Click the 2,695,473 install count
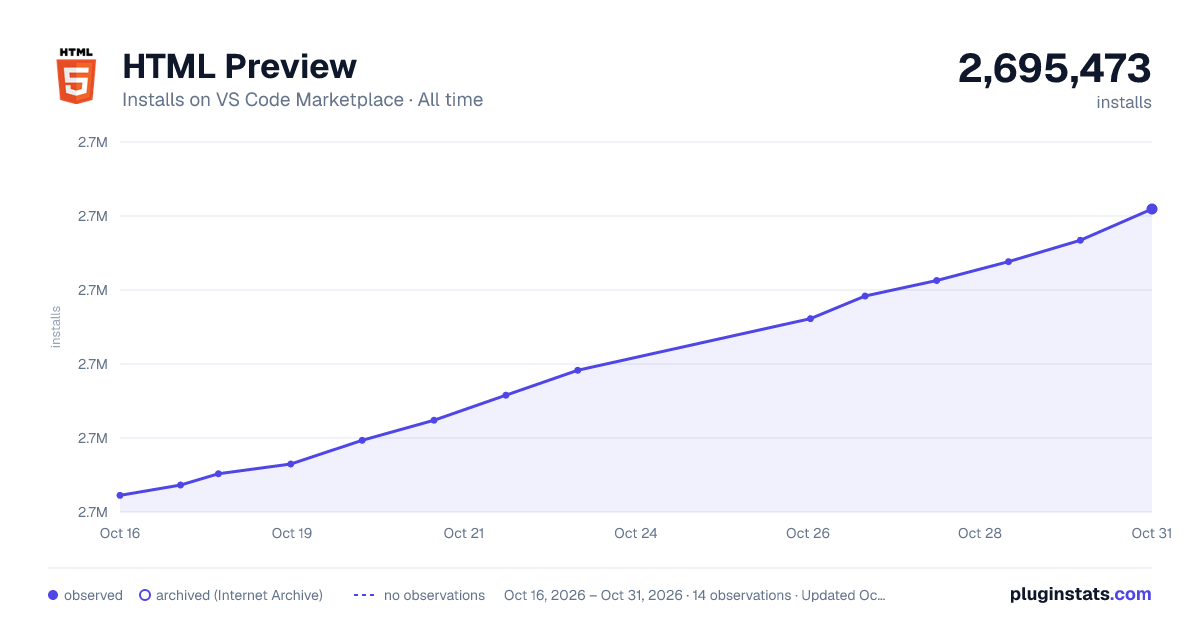 [1055, 68]
